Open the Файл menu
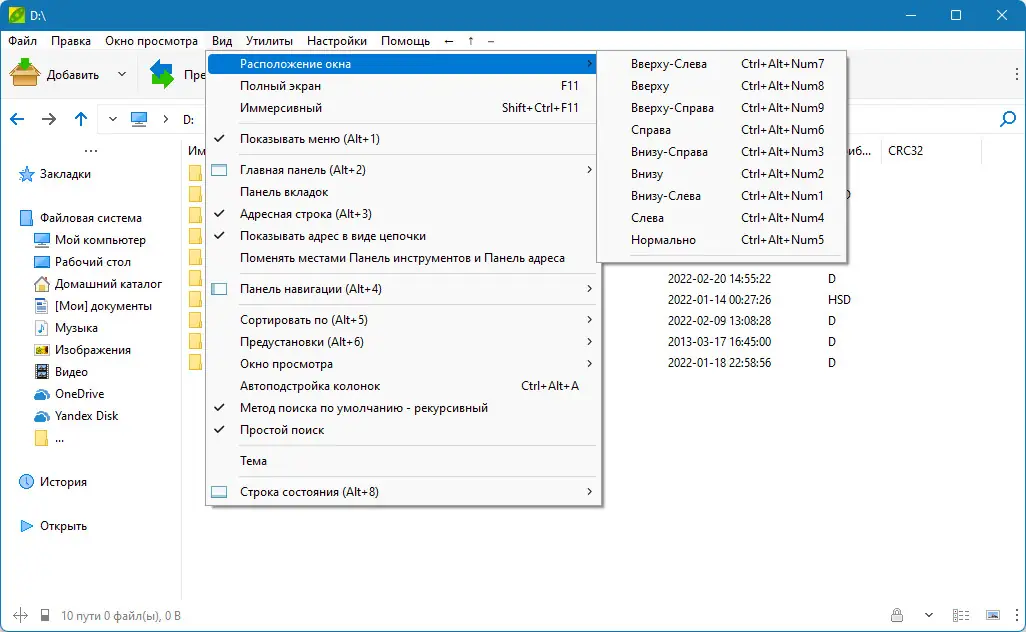The height and width of the screenshot is (632, 1026). [22, 41]
